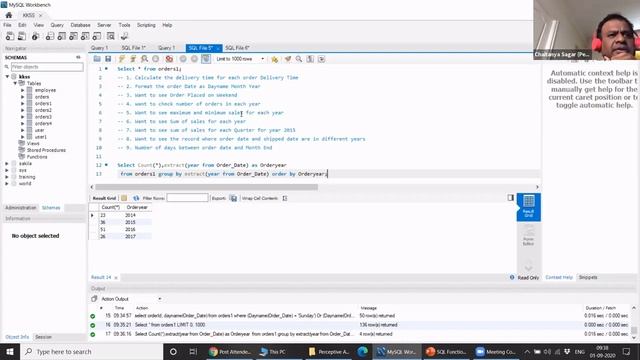Select the Result Grid view button

click(529, 207)
